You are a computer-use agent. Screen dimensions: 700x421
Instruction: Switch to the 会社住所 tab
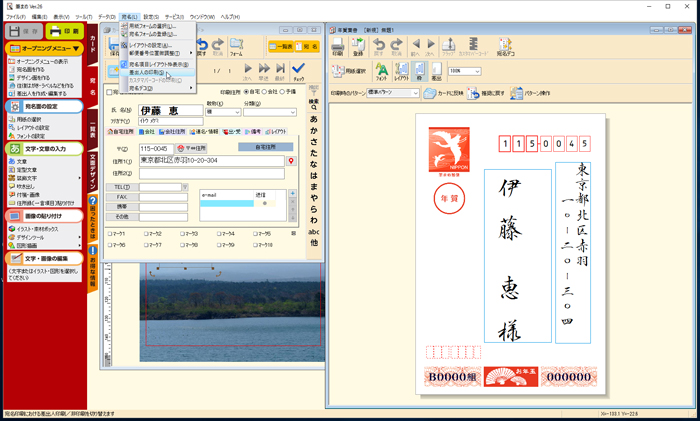click(172, 132)
